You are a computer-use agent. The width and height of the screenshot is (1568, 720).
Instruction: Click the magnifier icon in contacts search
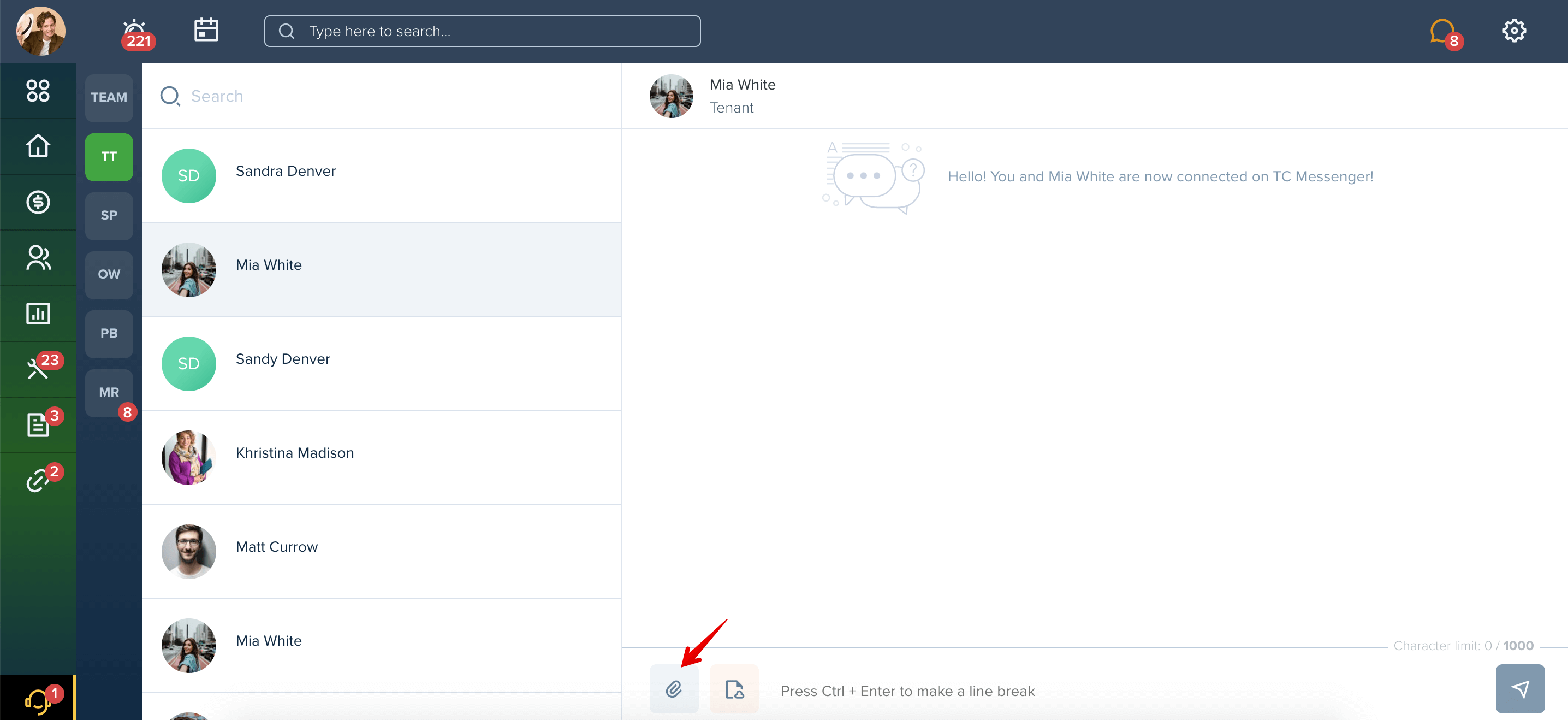pos(170,96)
